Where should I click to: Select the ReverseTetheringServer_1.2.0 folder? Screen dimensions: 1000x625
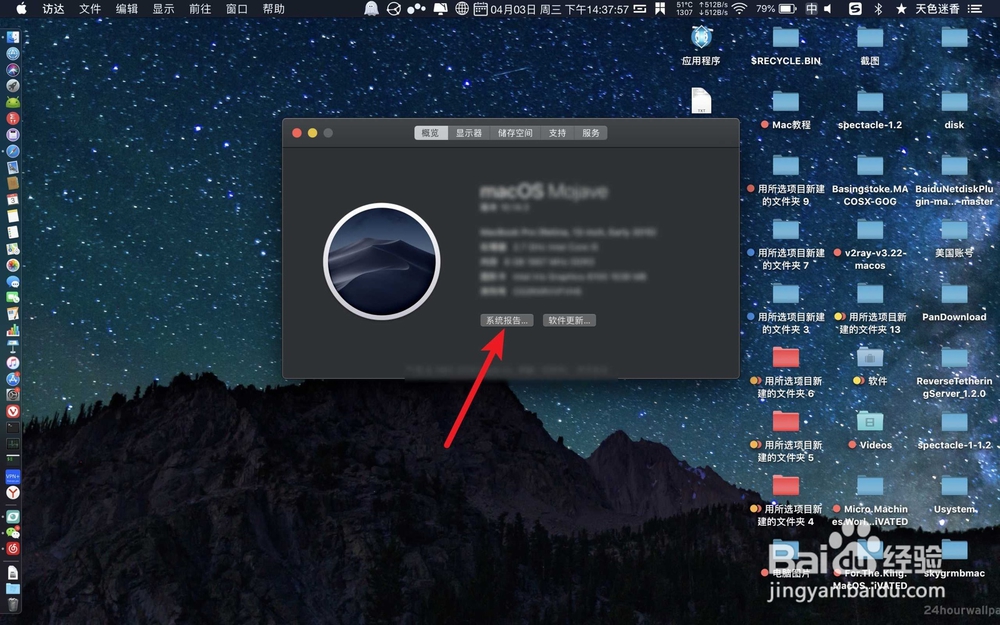954,358
